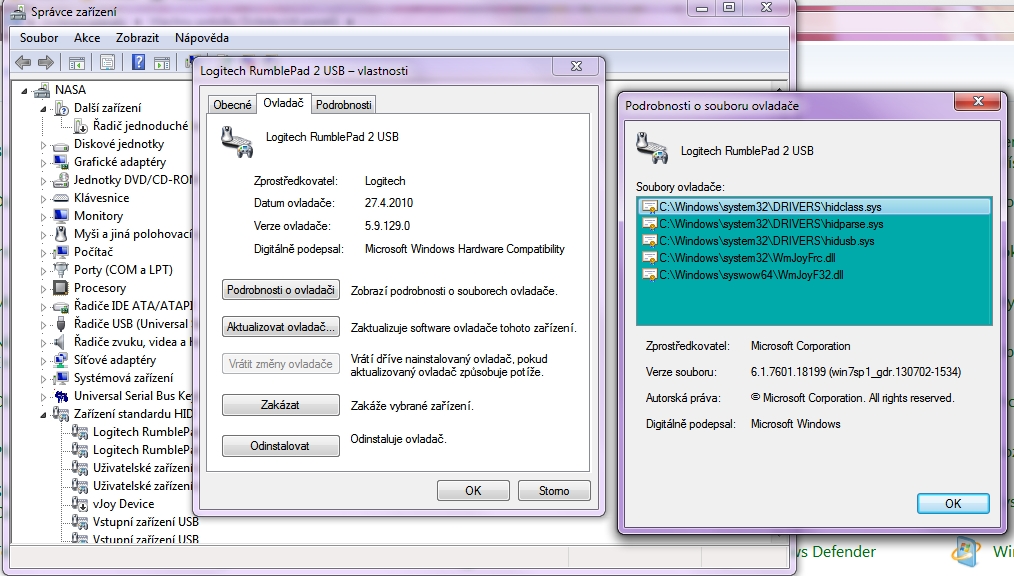Select the Ovladač tab
Screen dimensions: 1014x576
click(x=283, y=103)
